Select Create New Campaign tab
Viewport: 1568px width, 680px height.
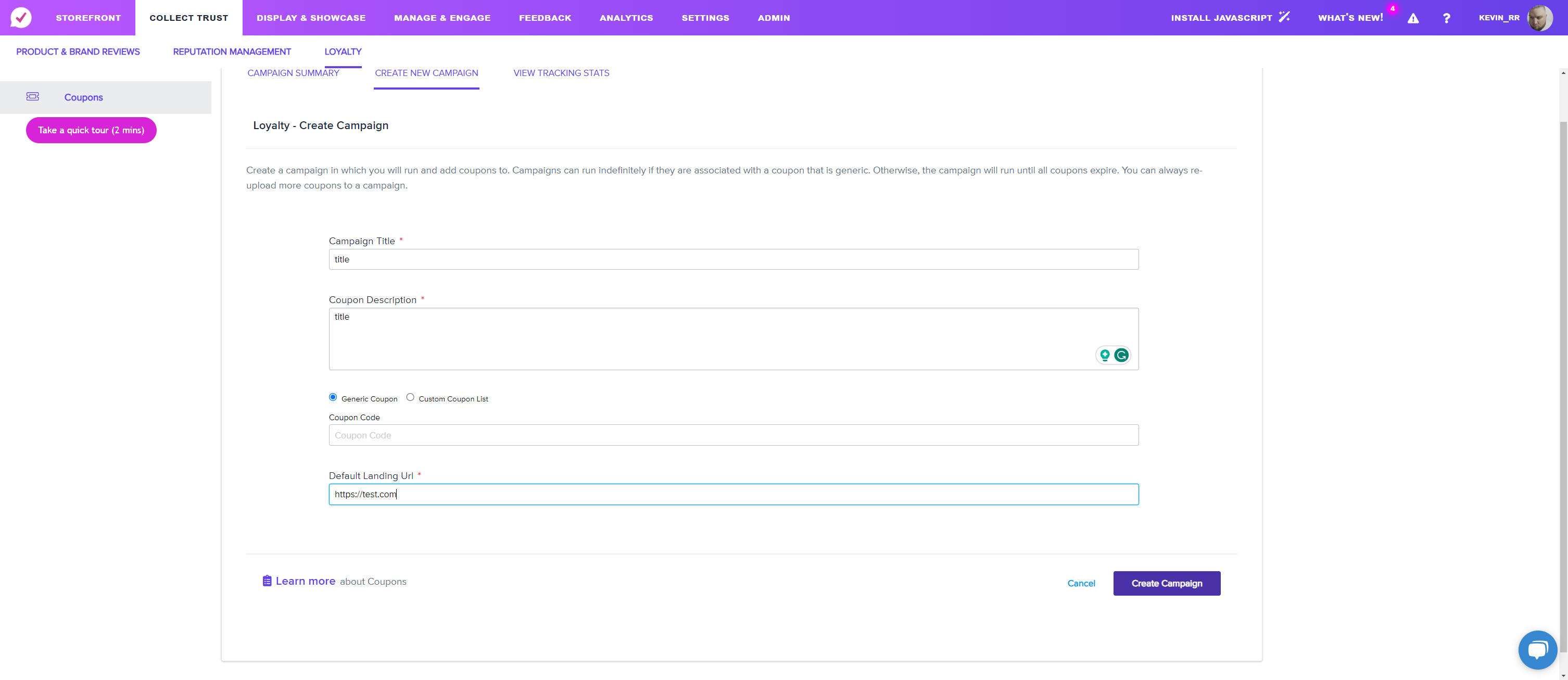426,73
